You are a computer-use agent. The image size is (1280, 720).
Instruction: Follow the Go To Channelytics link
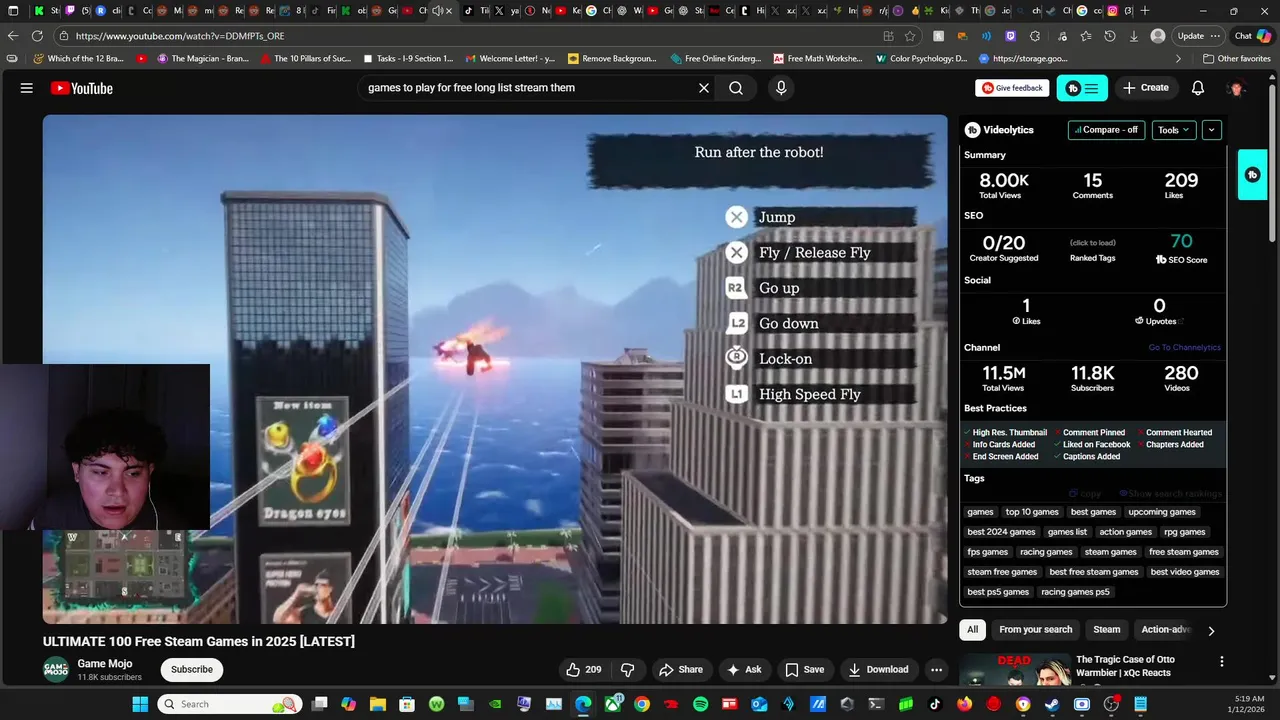(1184, 348)
